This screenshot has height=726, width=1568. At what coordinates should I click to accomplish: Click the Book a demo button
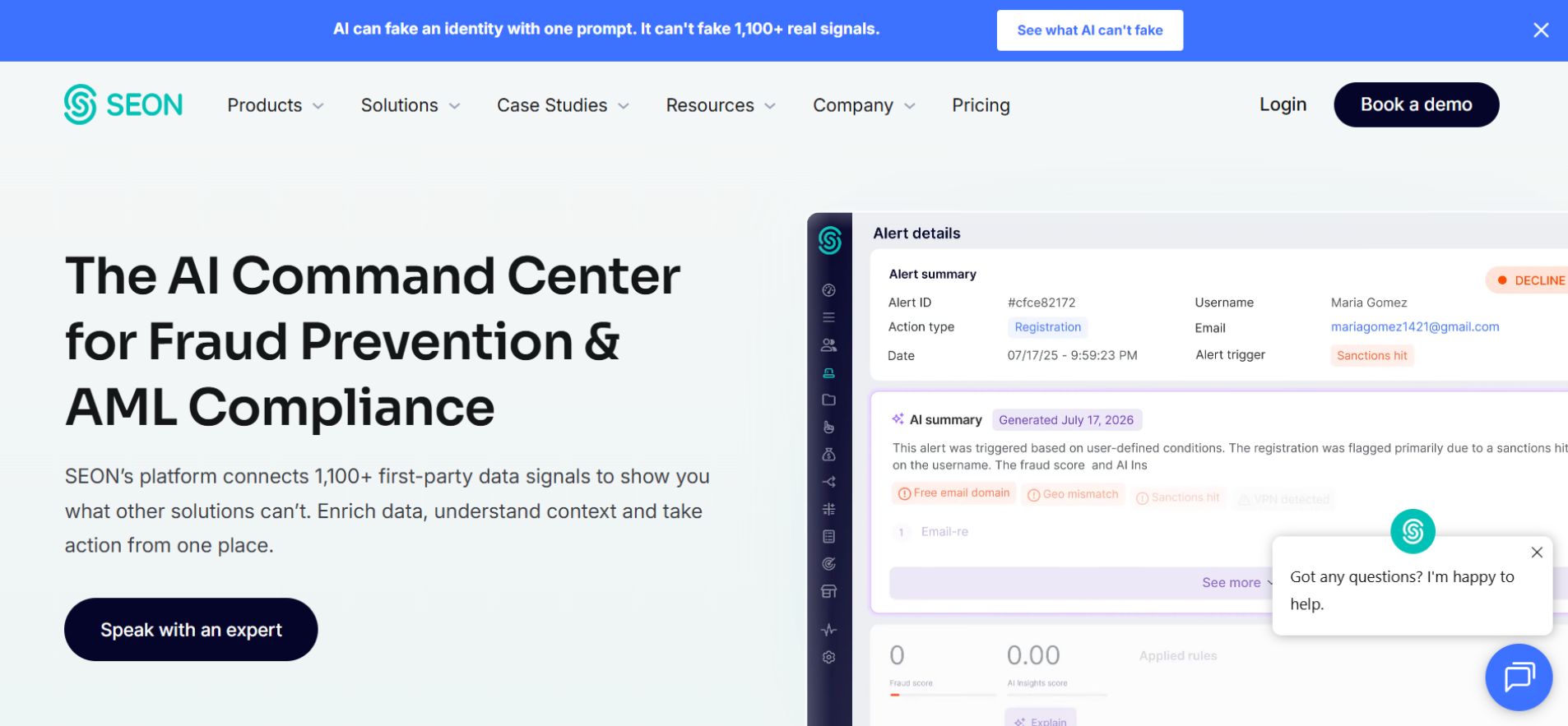pos(1416,104)
